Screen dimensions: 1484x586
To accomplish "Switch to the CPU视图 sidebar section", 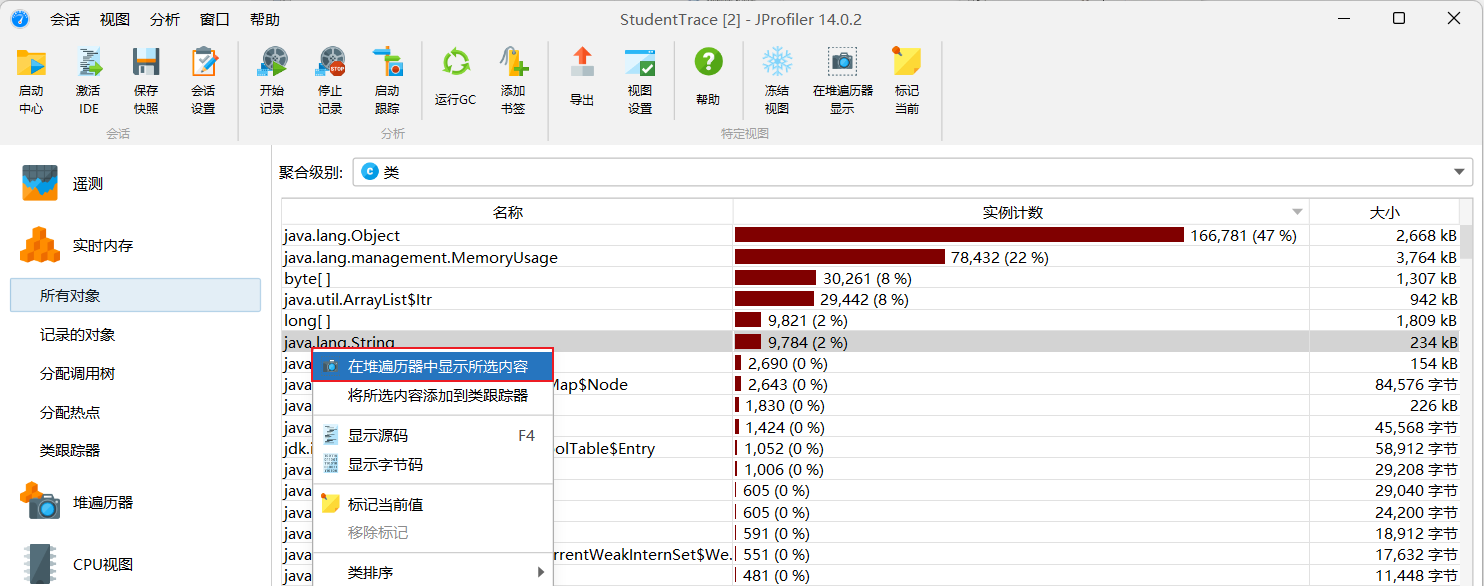I will [x=102, y=564].
